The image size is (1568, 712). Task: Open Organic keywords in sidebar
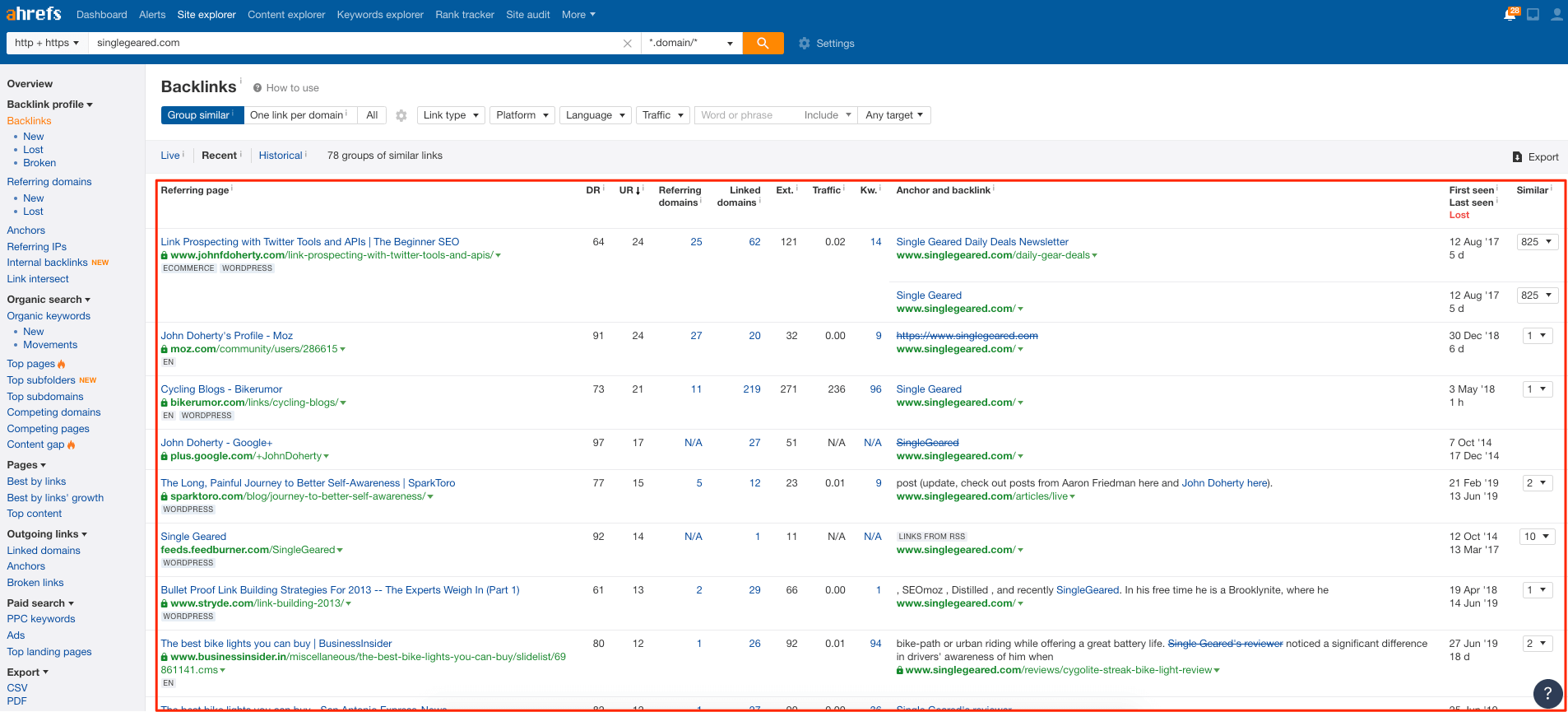(49, 316)
